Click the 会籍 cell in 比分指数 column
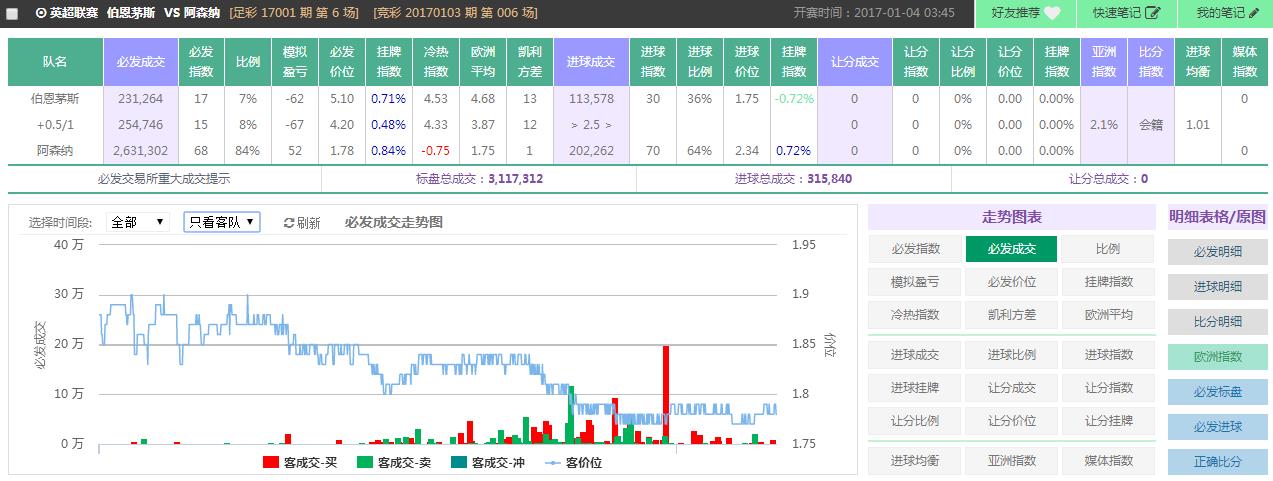The image size is (1273, 481). click(x=1151, y=125)
